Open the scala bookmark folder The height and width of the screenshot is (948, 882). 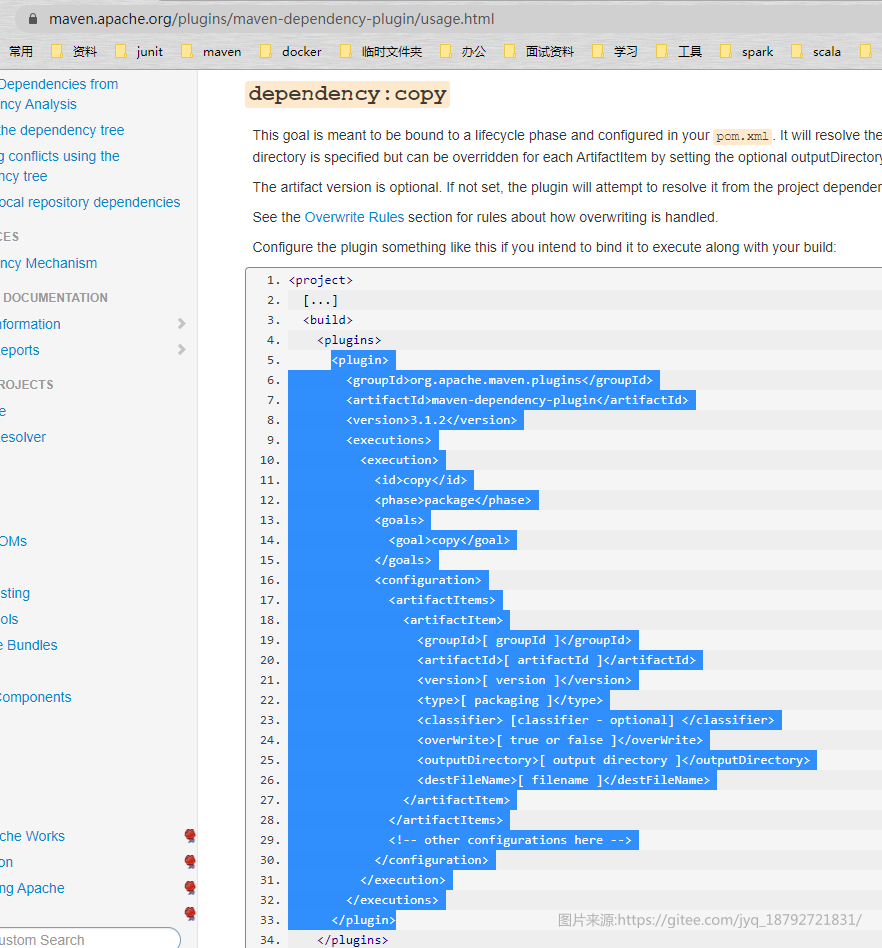coord(816,51)
